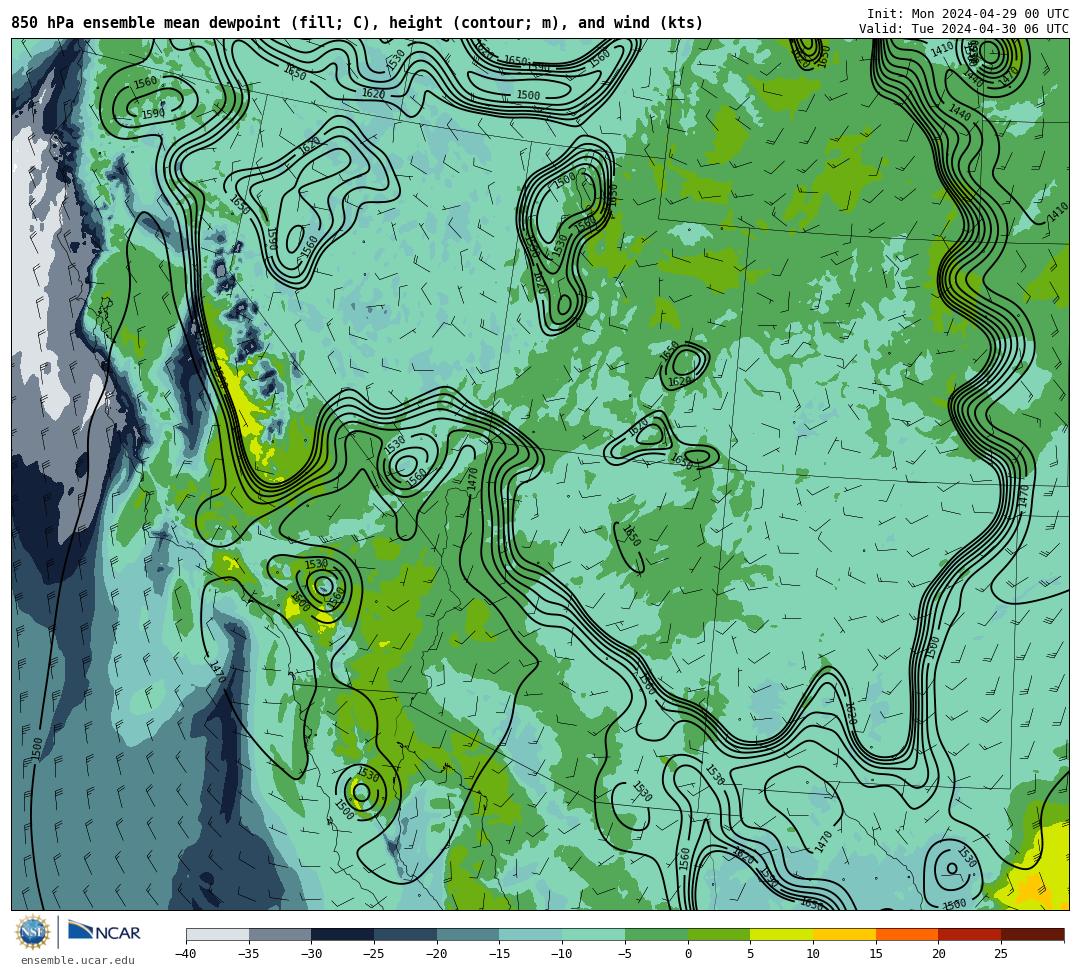
Task: Pick the light teal -15 to -10 colorbar segment
Action: coord(531,934)
